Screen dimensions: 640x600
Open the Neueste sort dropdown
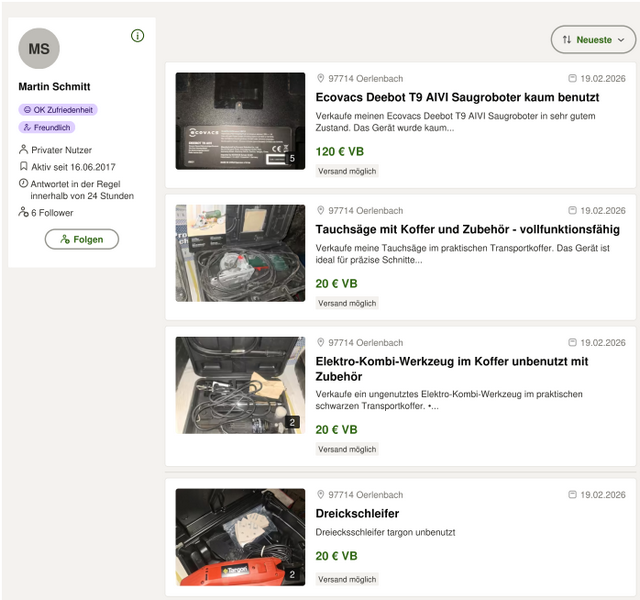click(x=593, y=40)
